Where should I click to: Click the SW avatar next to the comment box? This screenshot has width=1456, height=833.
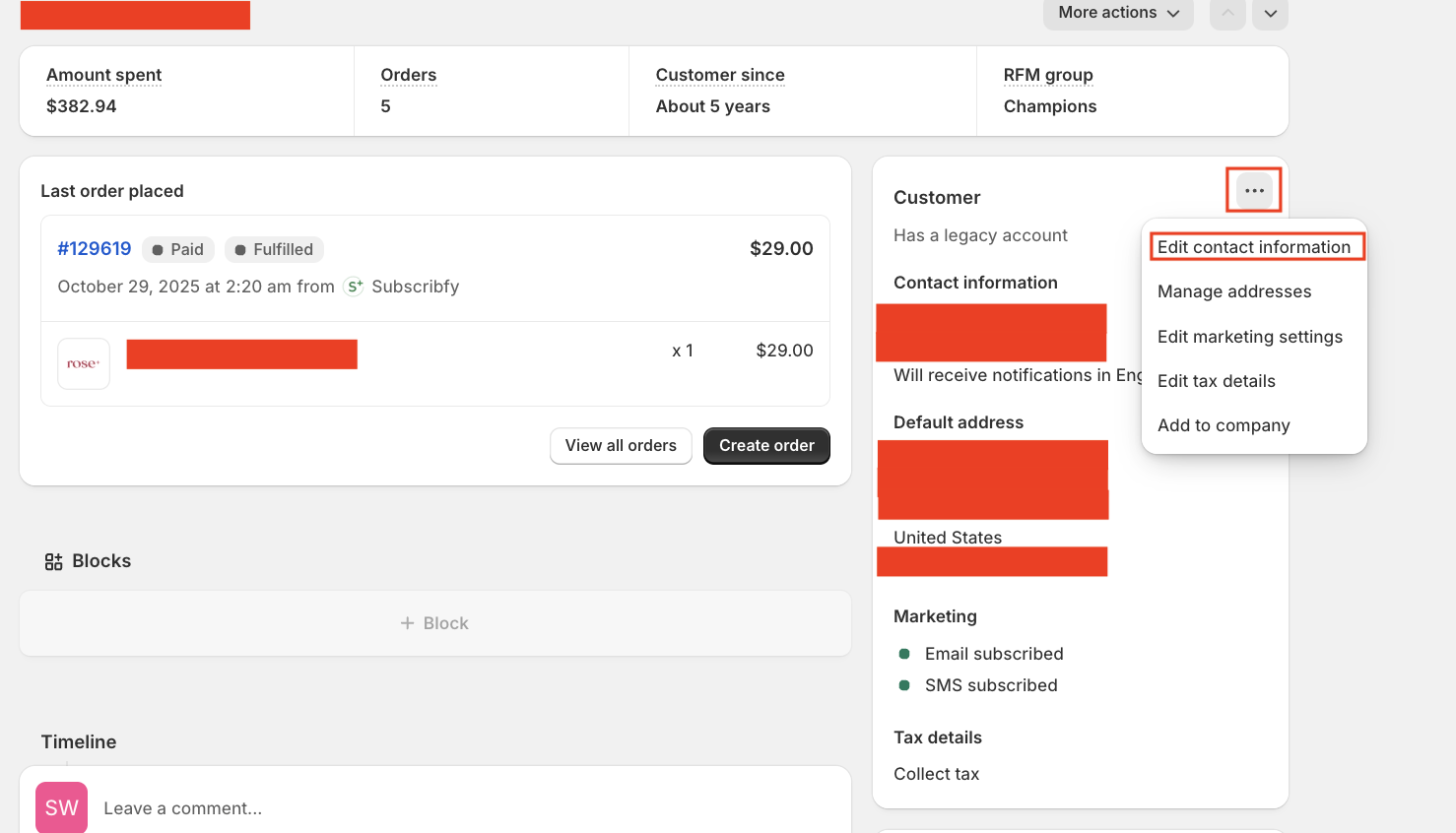tap(61, 807)
